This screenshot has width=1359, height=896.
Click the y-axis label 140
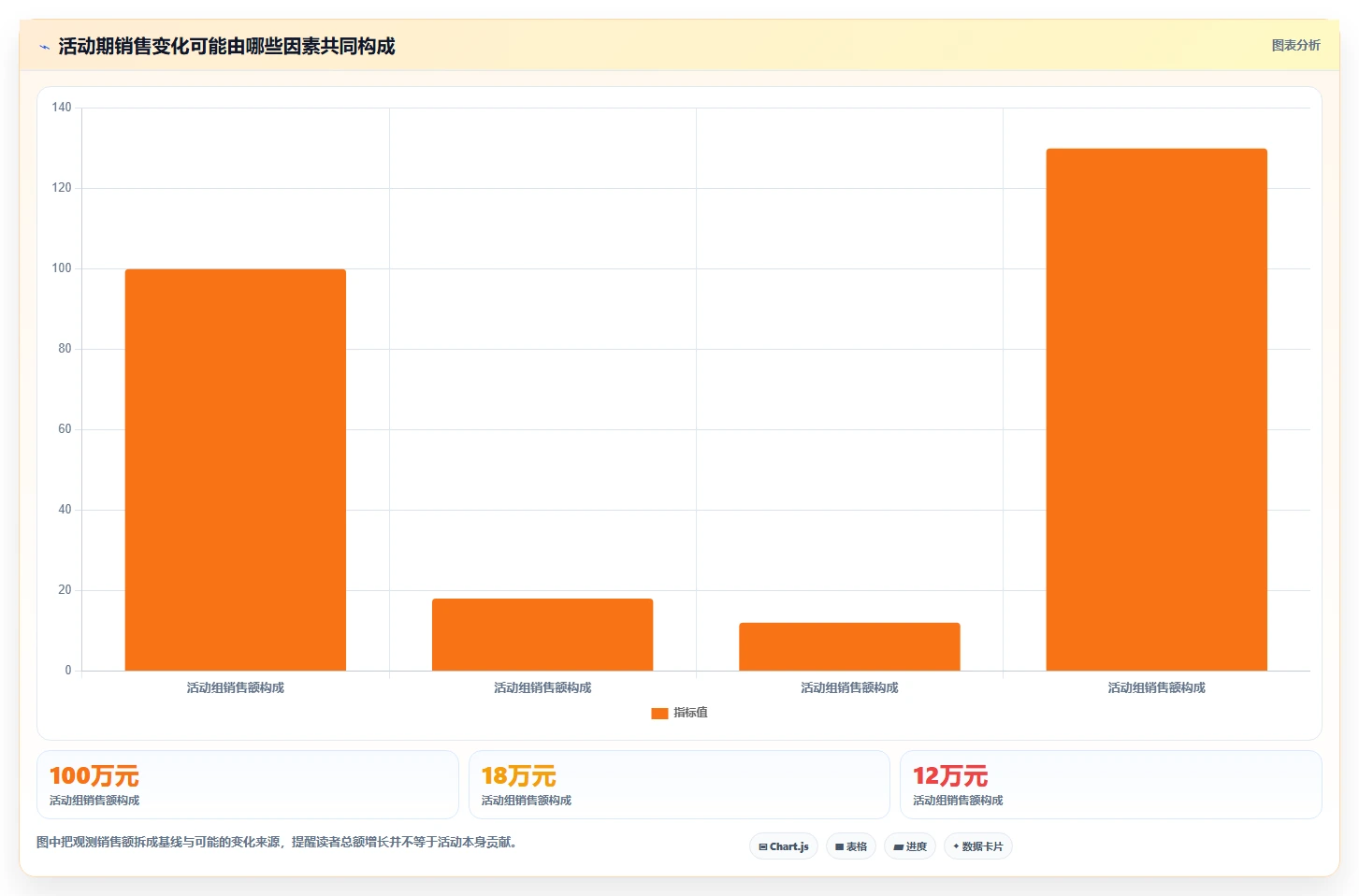pyautogui.click(x=62, y=108)
